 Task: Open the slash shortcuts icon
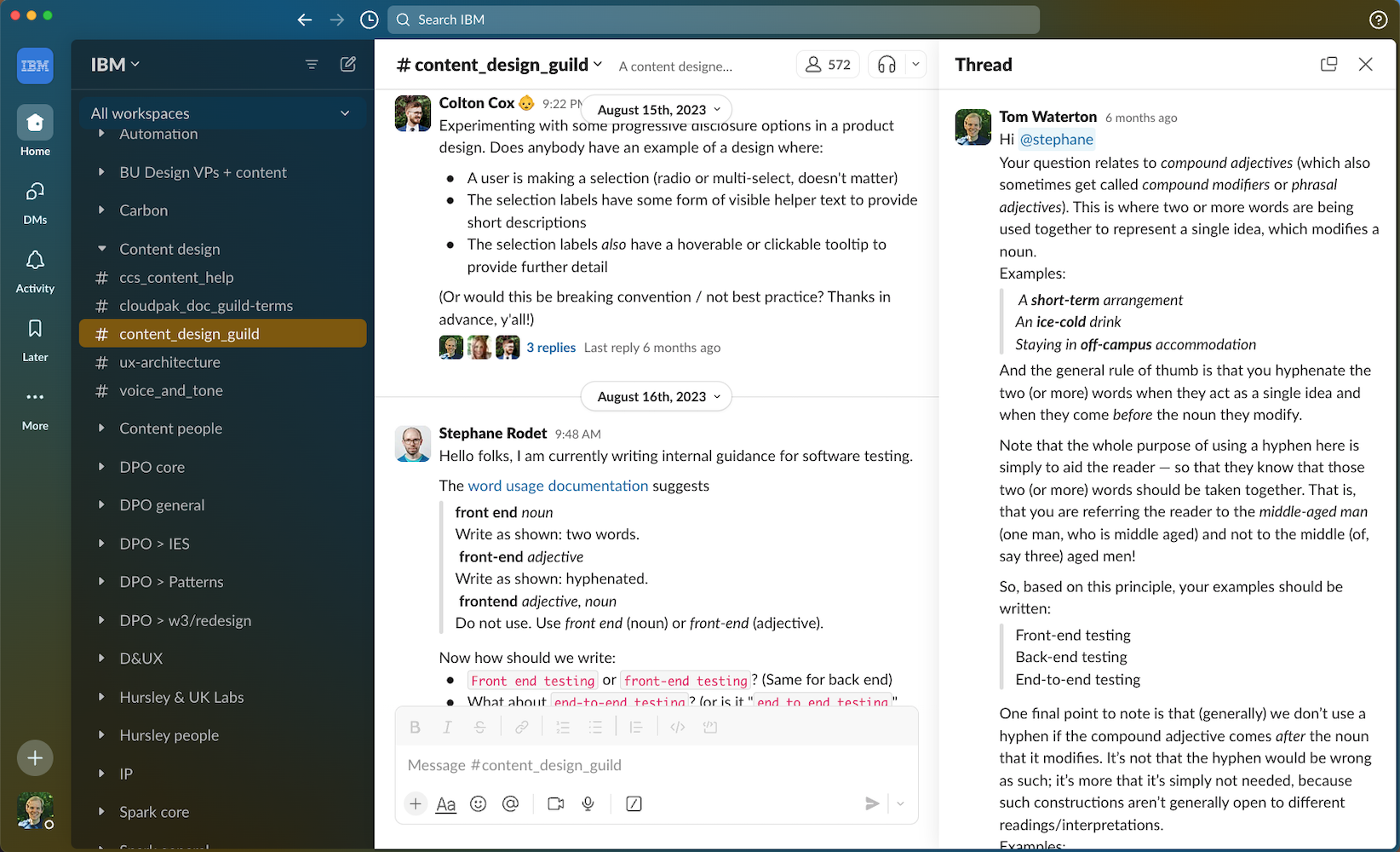[x=634, y=803]
